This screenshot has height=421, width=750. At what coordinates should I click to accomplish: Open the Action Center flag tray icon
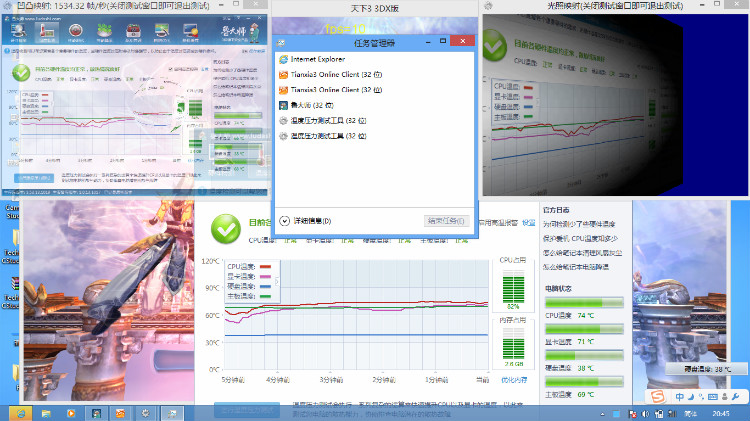coord(632,414)
